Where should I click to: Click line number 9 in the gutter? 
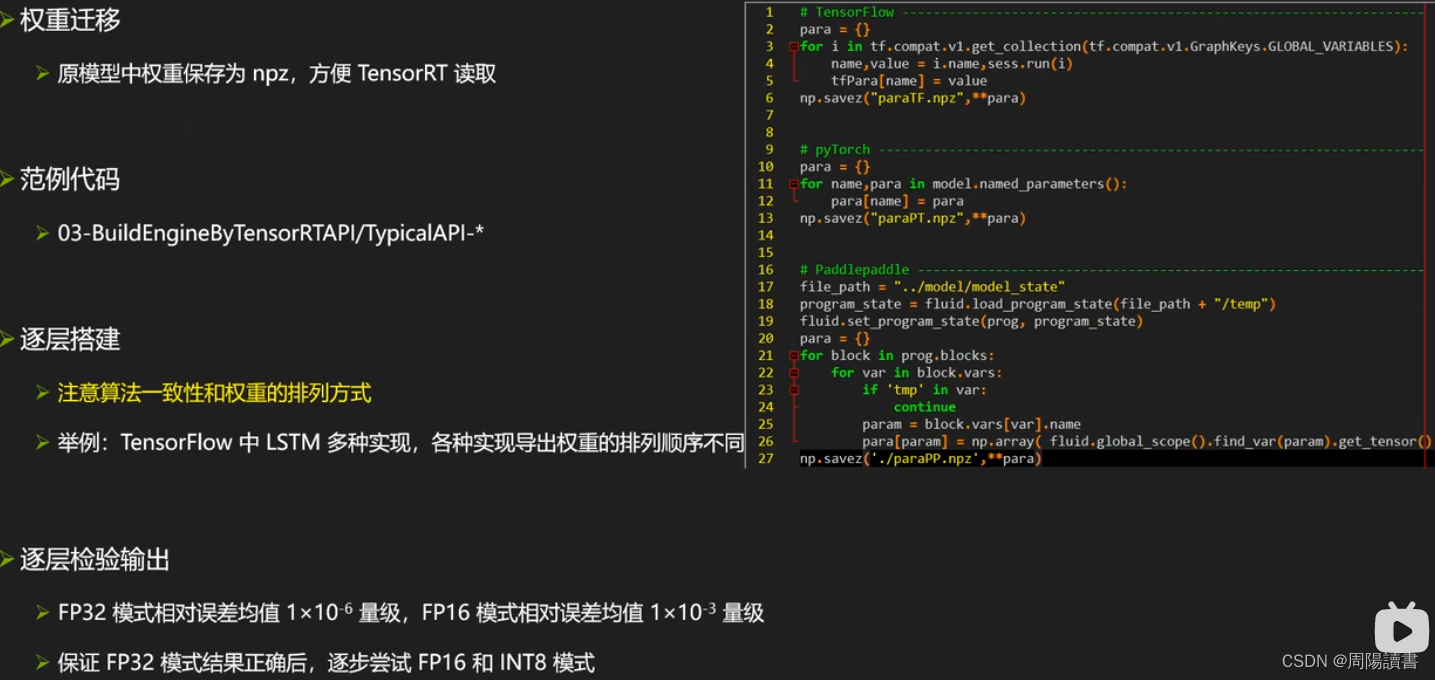(x=770, y=149)
